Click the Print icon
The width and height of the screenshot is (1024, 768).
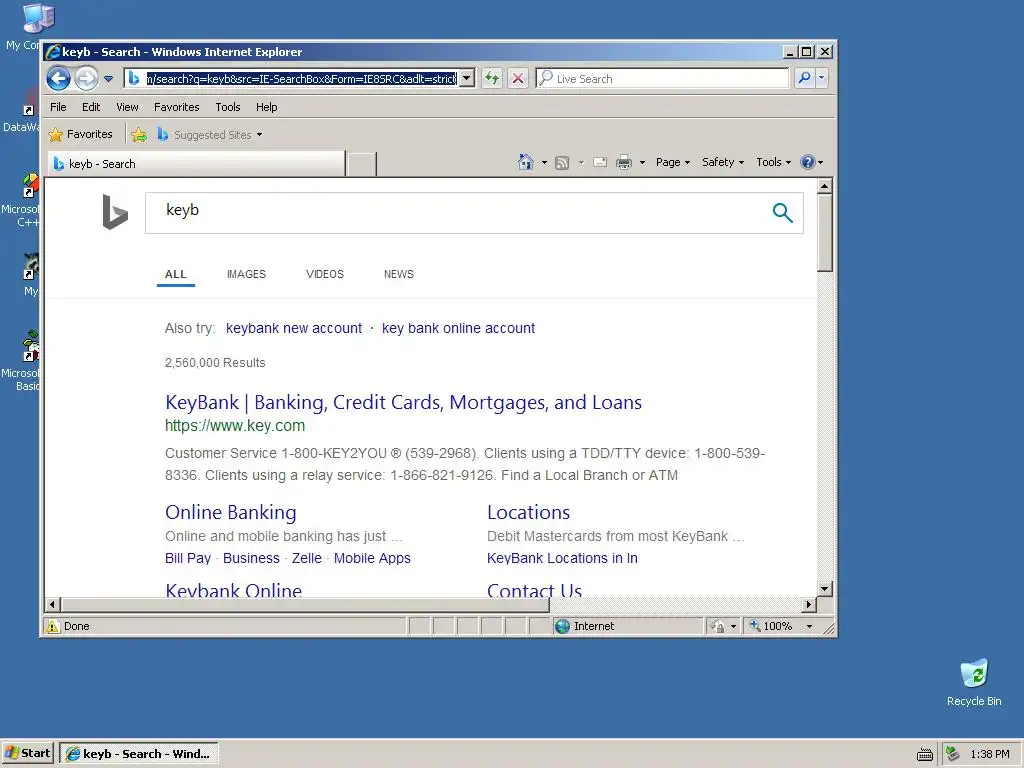tap(624, 162)
